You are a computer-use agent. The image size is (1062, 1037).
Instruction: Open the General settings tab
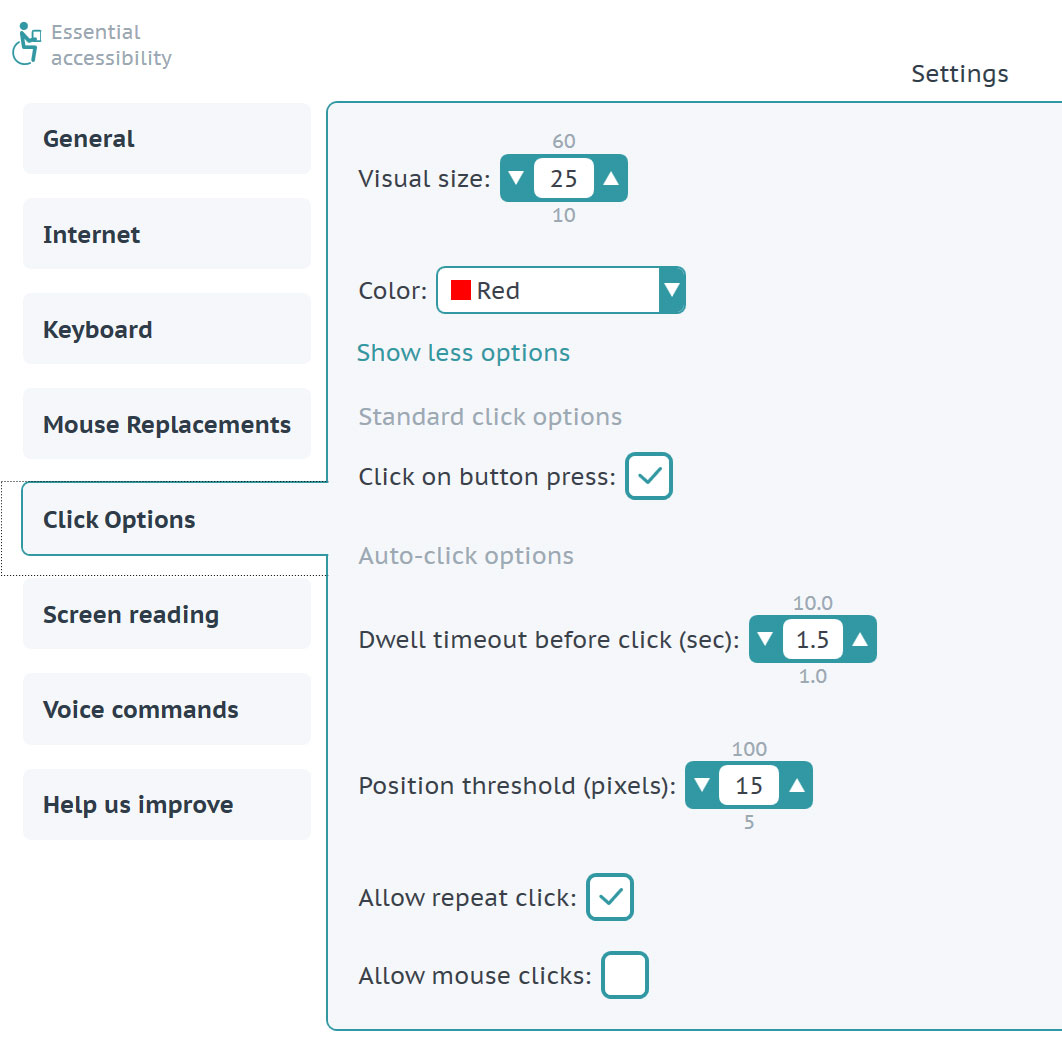167,139
